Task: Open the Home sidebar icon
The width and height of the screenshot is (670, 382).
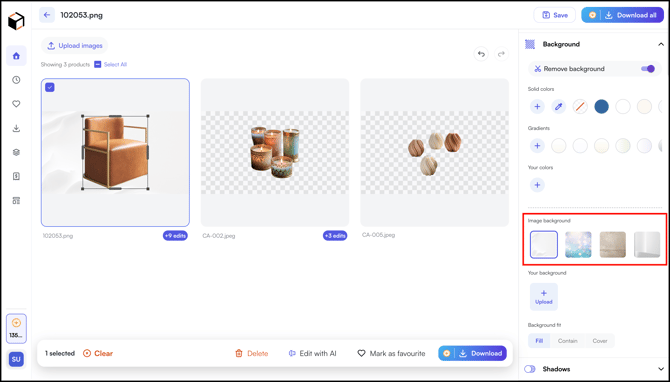Action: click(x=16, y=56)
